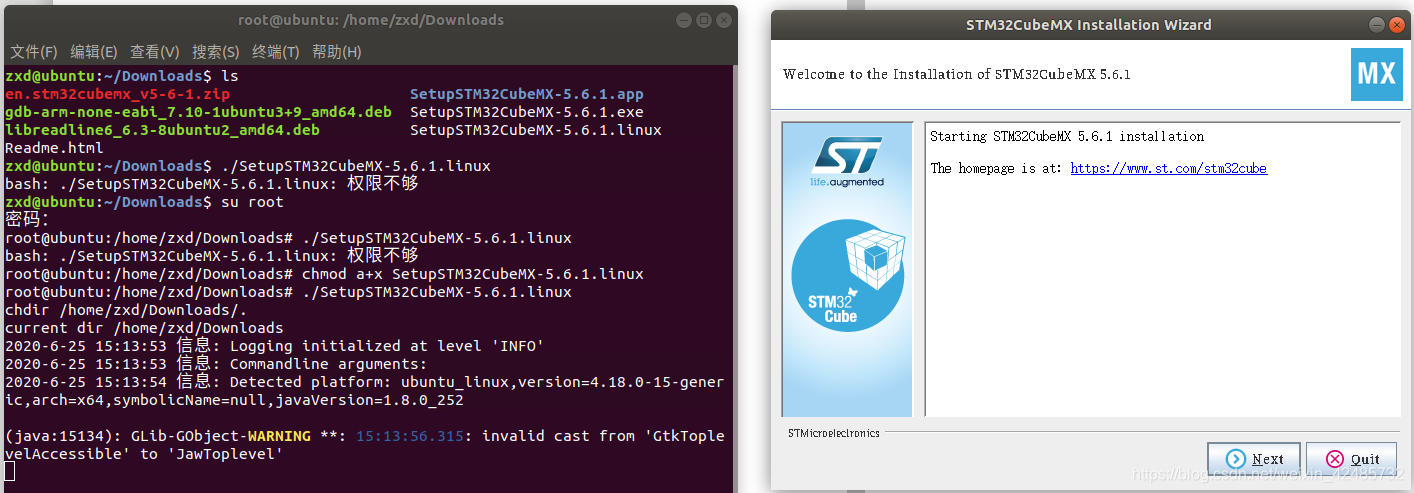Click the chmod a+x command line
The height and width of the screenshot is (493, 1414).
pyautogui.click(x=324, y=274)
